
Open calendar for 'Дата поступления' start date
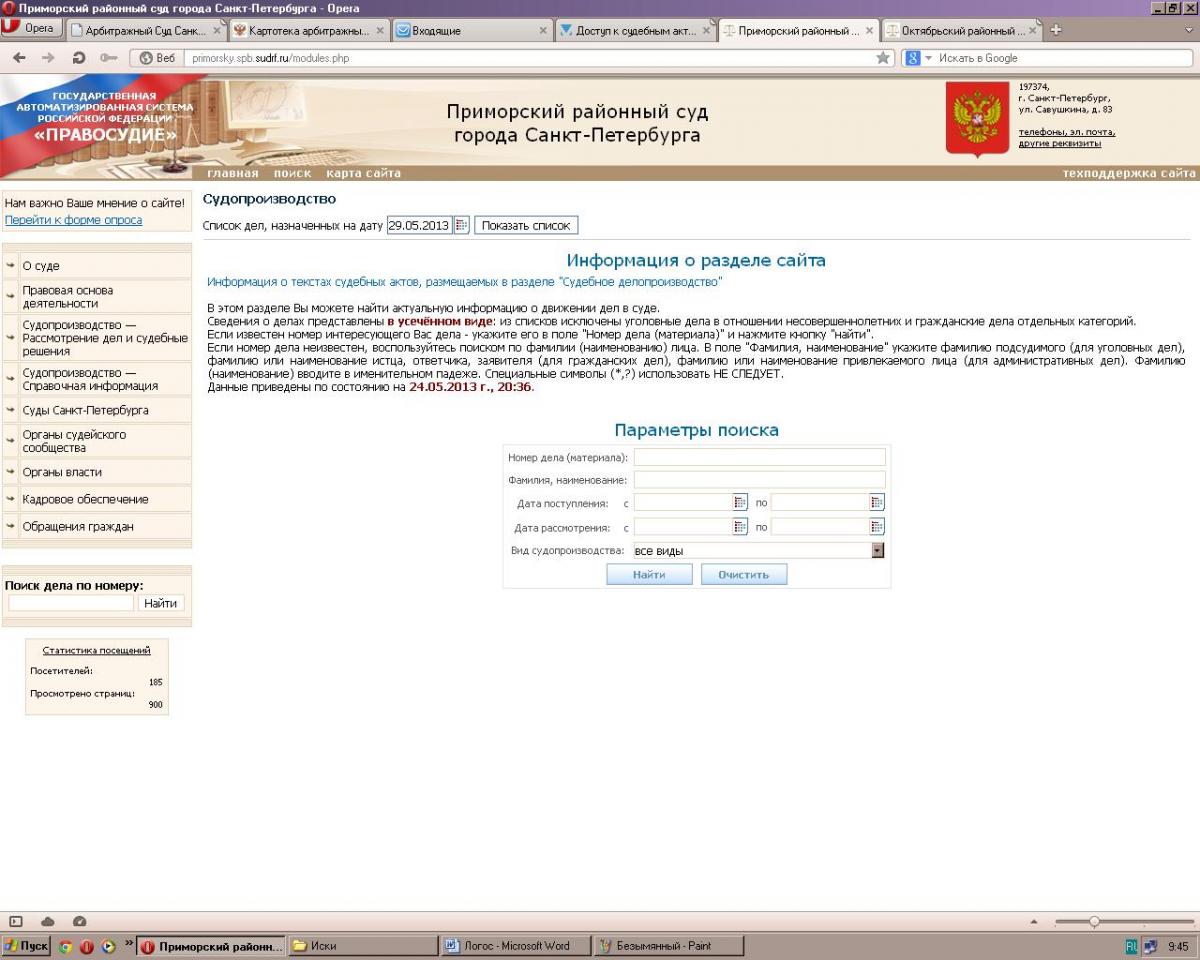tap(741, 502)
